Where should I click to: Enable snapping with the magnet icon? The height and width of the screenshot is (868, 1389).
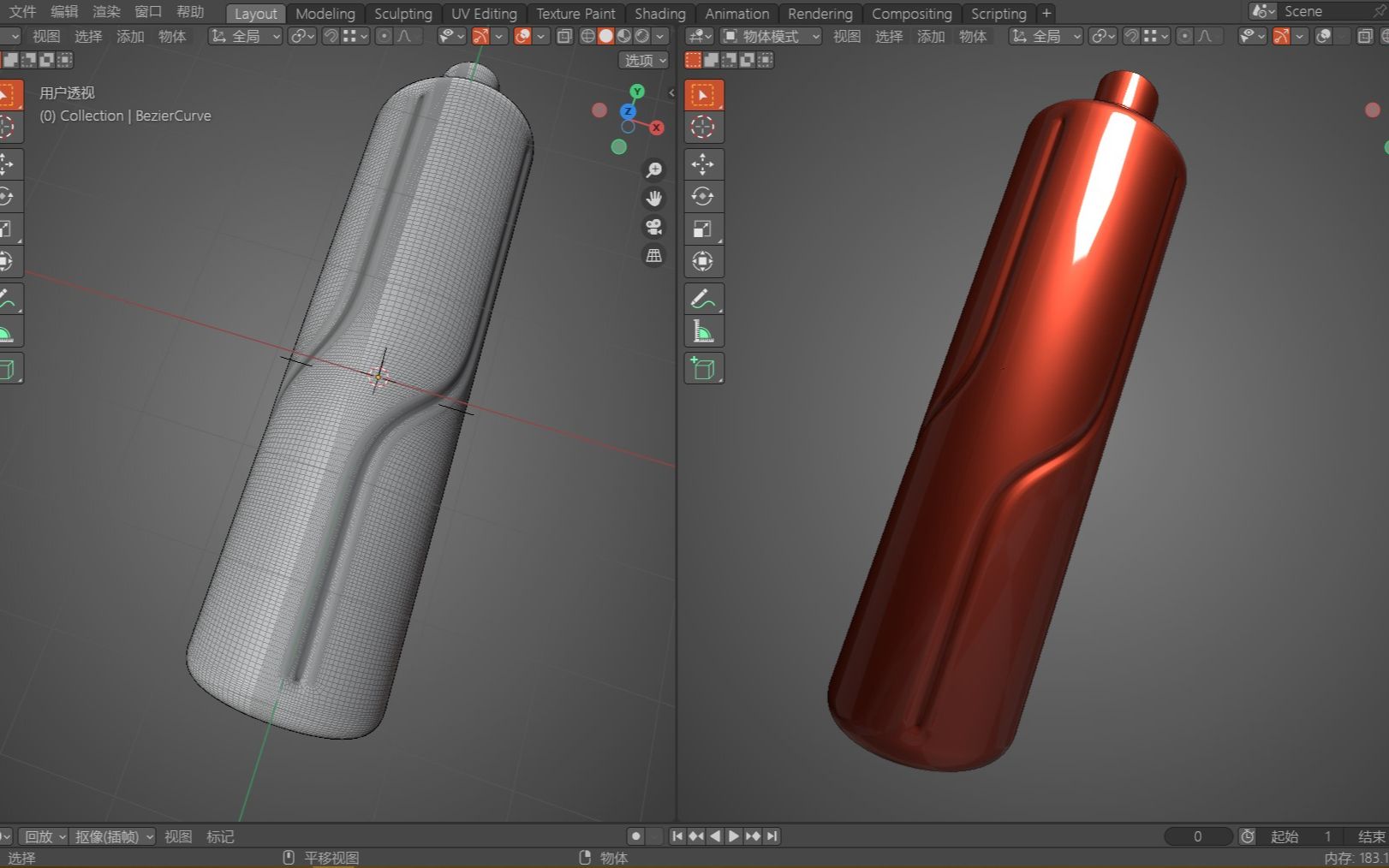331,36
